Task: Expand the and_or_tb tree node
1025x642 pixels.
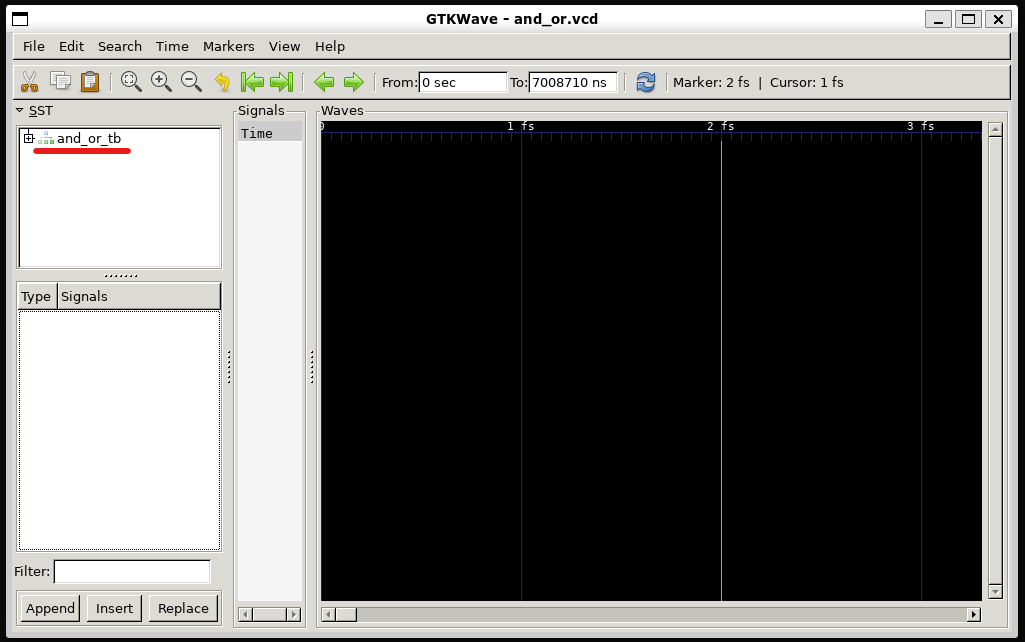Action: [x=29, y=138]
